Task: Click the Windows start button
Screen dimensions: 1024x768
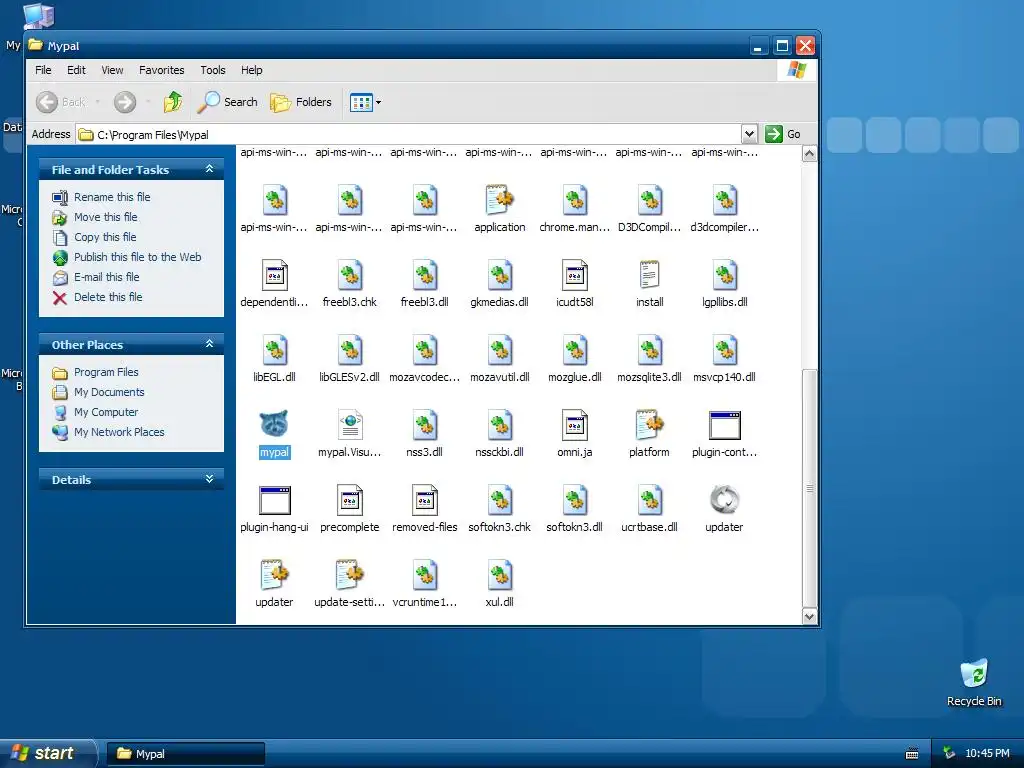Action: 48,753
